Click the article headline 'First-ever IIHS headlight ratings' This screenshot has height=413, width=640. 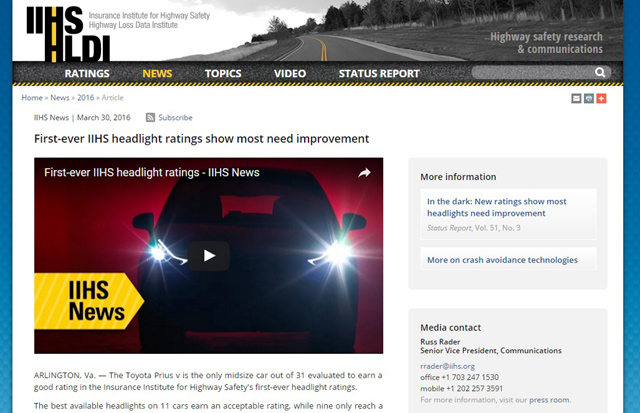pos(202,139)
